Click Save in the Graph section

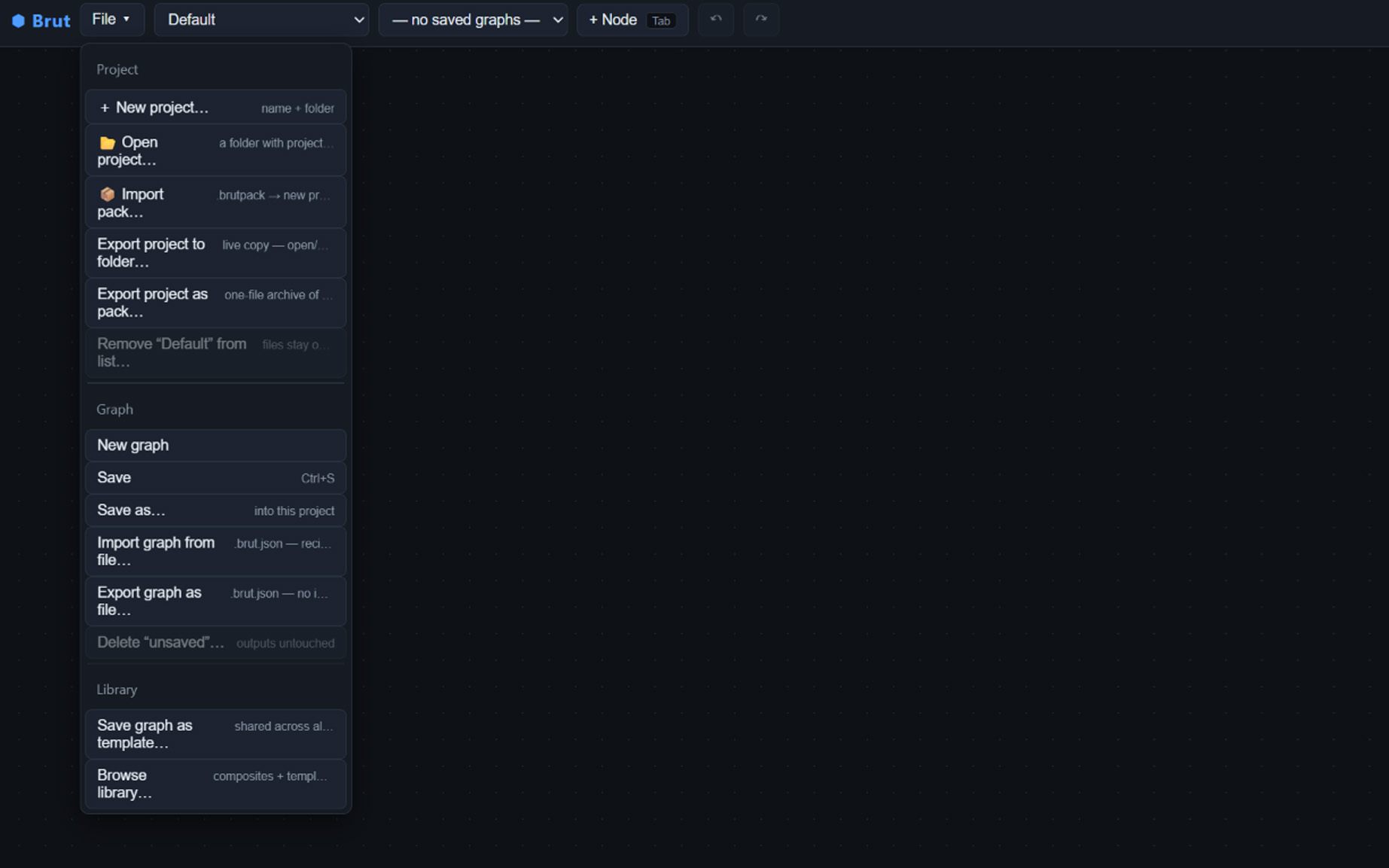pyautogui.click(x=215, y=477)
